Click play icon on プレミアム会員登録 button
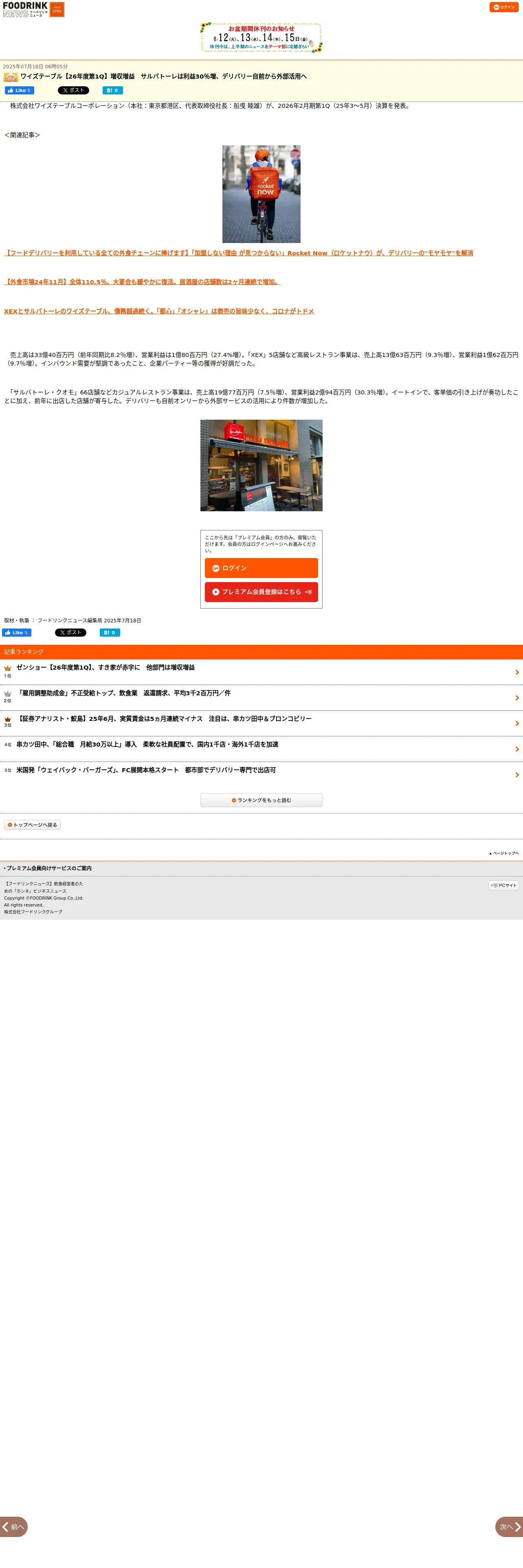The height and width of the screenshot is (1568, 523). 215,591
